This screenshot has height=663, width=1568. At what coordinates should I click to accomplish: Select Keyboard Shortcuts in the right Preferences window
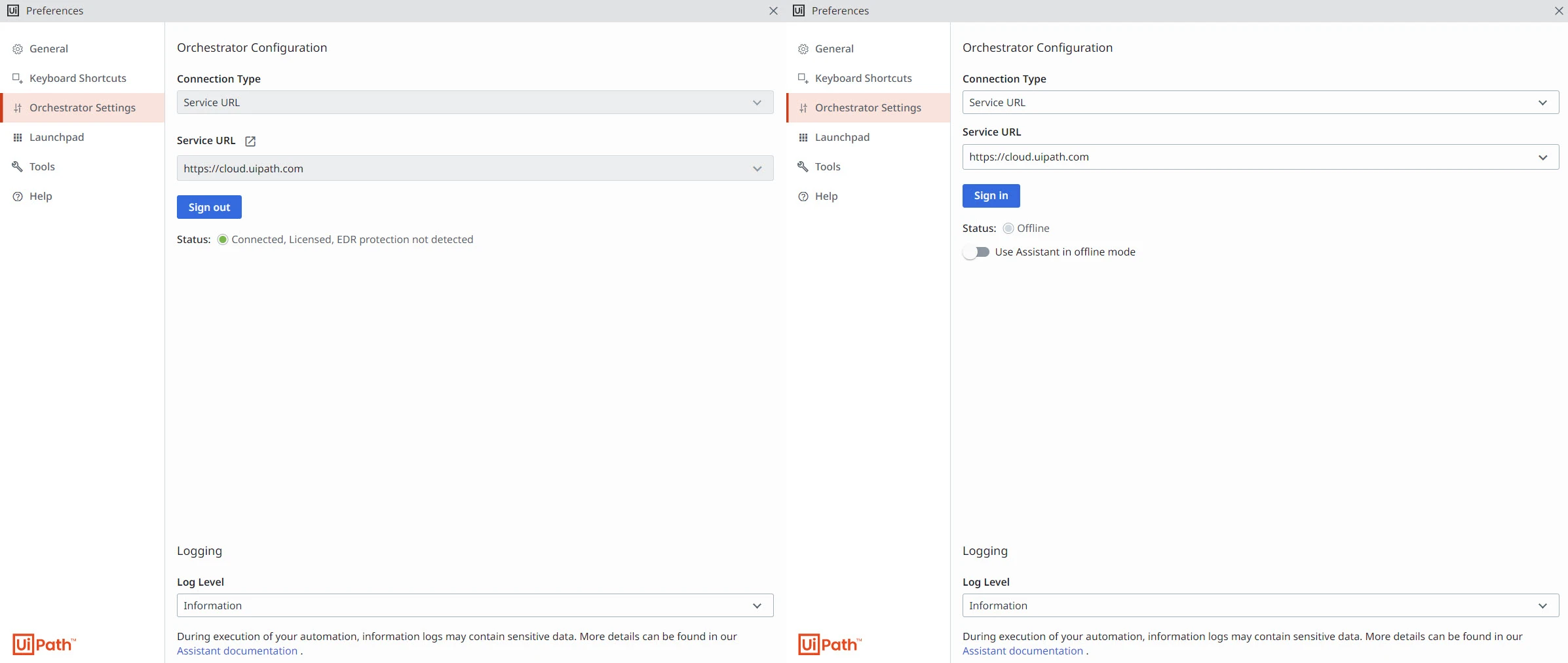point(868,78)
